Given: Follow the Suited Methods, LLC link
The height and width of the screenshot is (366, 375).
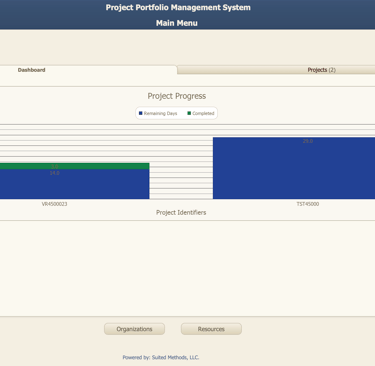Looking at the screenshot, I should (x=175, y=357).
